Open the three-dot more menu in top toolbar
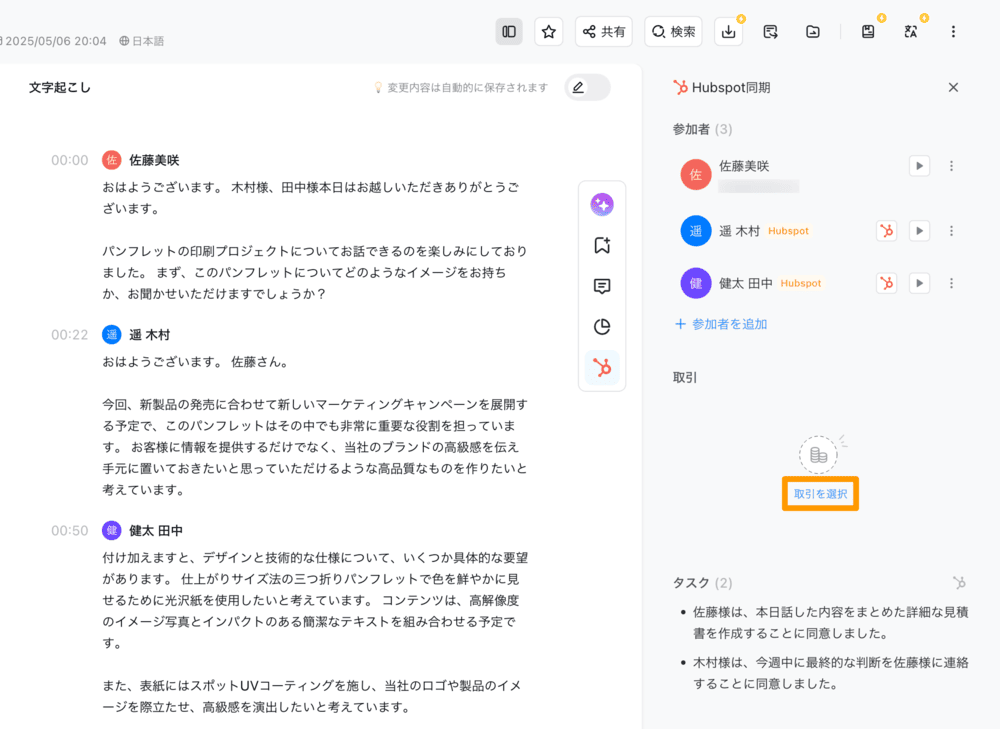 953,31
